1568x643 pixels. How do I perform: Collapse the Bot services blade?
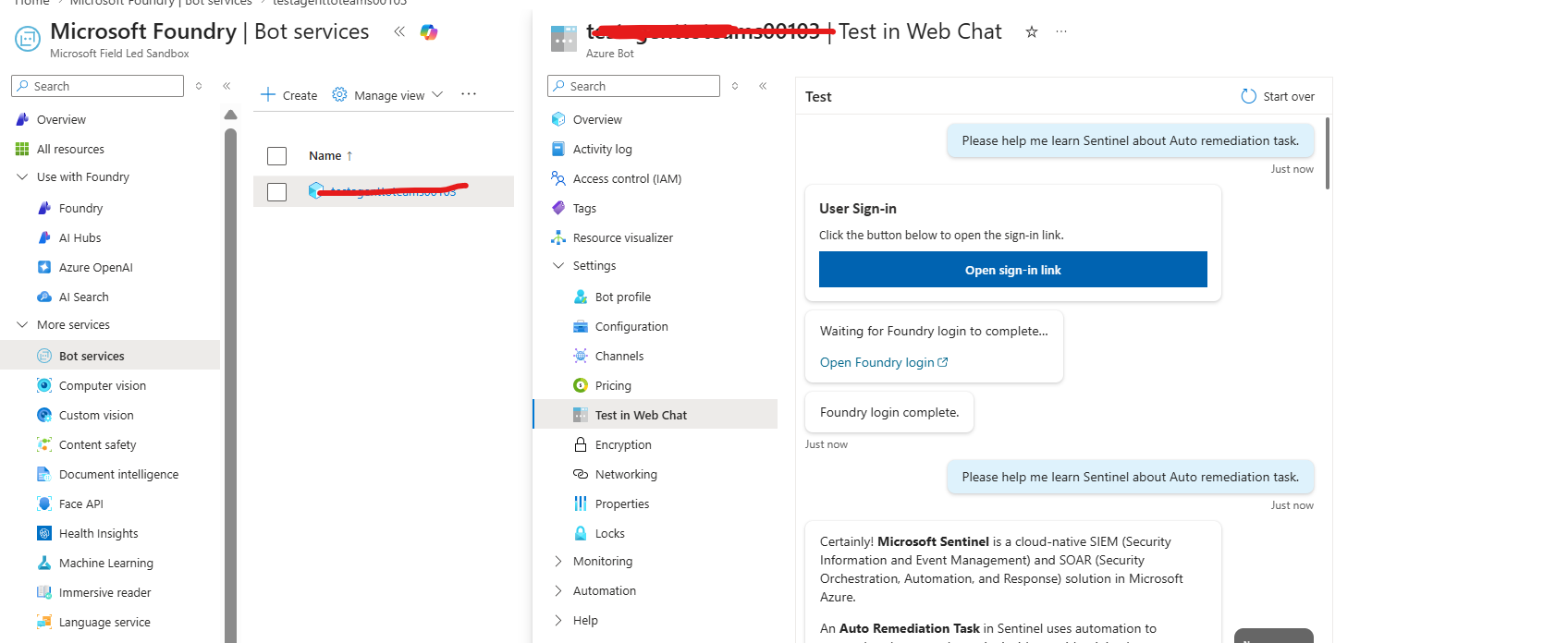click(x=399, y=31)
